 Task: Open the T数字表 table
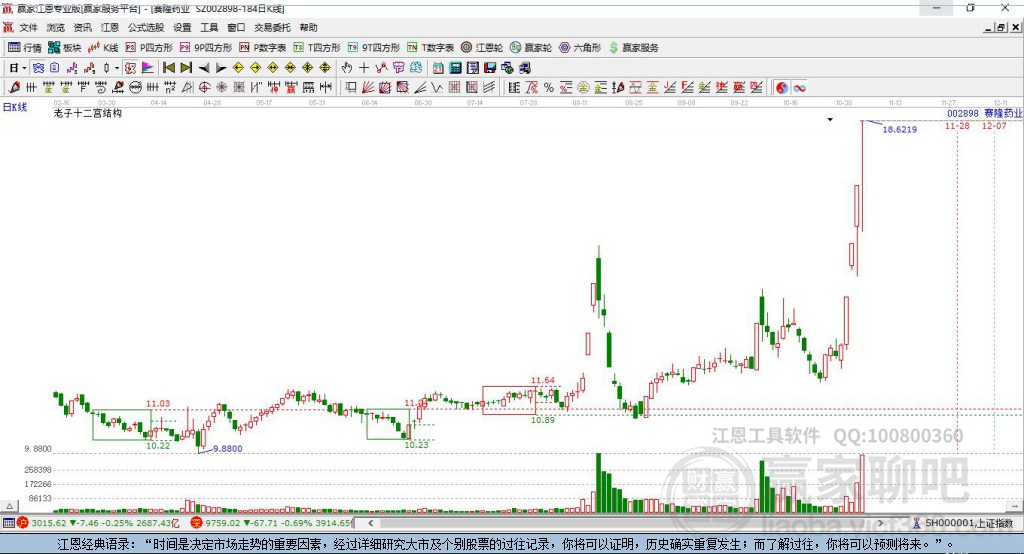pos(430,48)
